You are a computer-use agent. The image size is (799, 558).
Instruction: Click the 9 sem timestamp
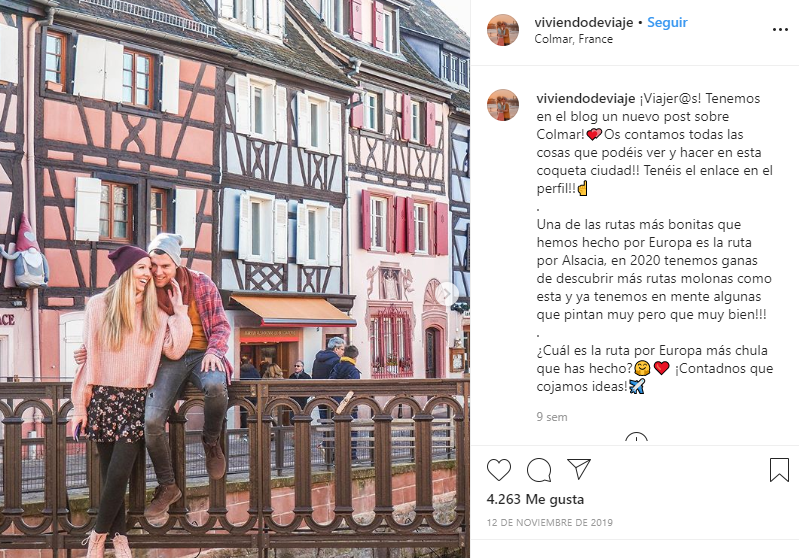pyautogui.click(x=551, y=417)
